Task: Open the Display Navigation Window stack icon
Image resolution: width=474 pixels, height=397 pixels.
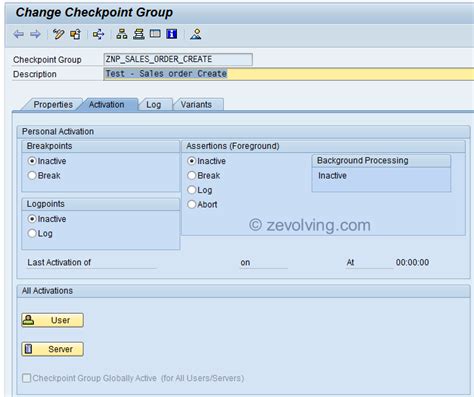Action: click(x=139, y=34)
